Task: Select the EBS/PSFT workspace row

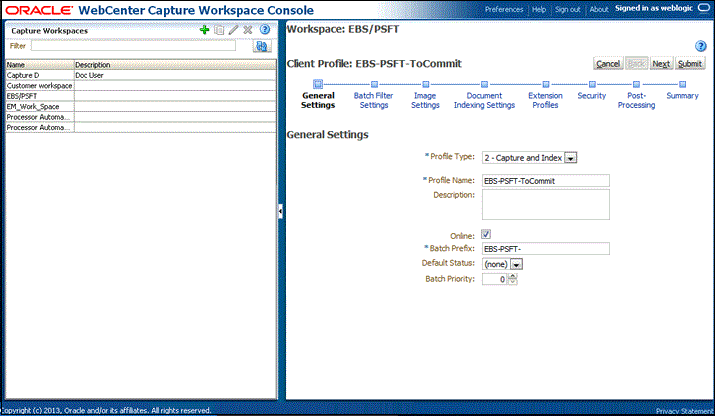Action: click(140, 96)
